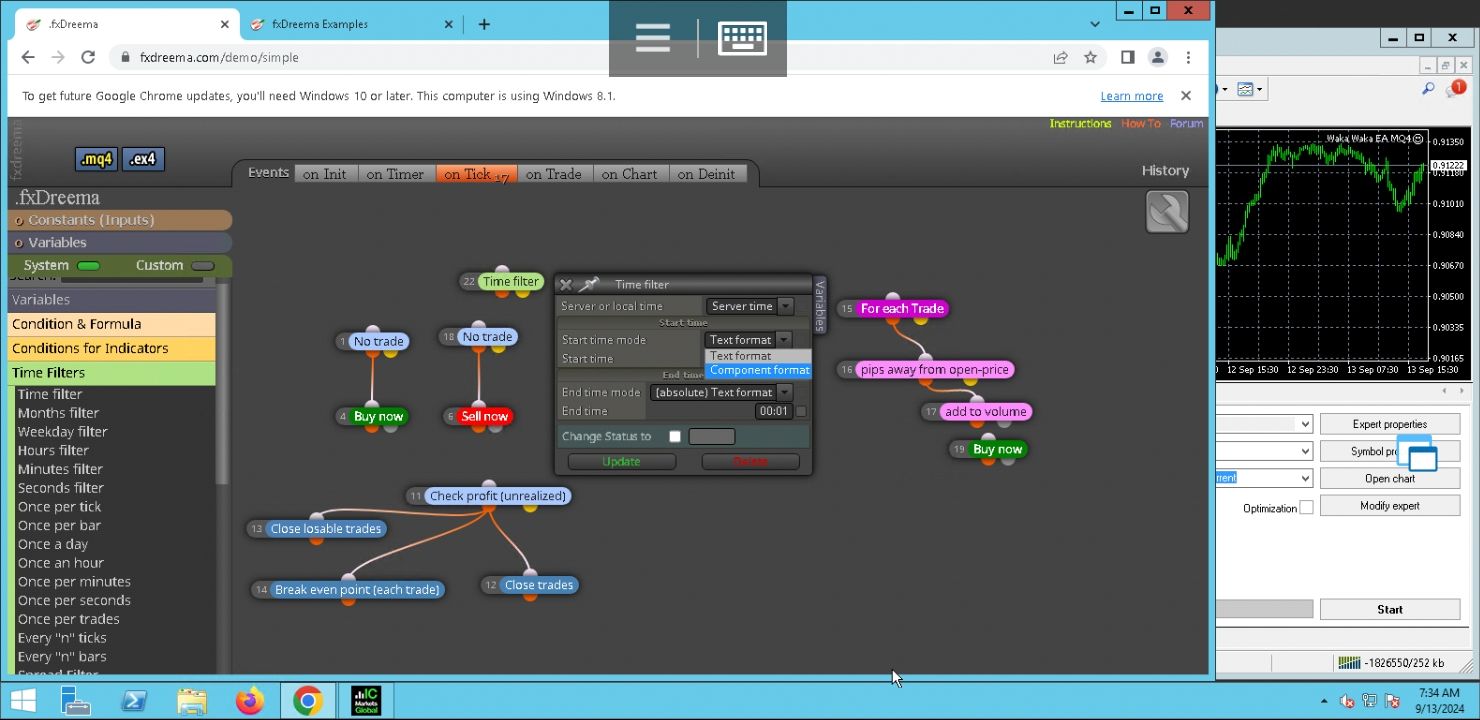Toggle the System variables switch
1480x720 pixels.
[89, 266]
